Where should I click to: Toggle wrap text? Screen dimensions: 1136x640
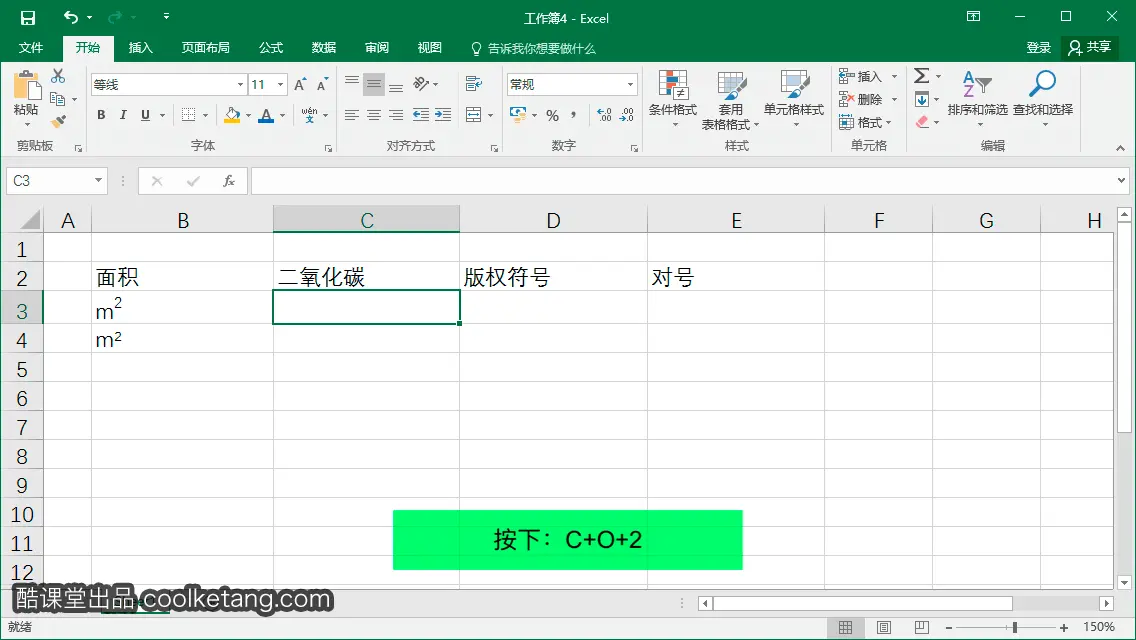pos(474,83)
